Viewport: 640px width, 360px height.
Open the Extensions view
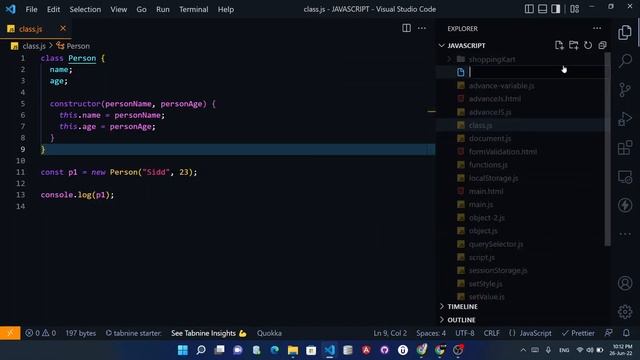(624, 148)
